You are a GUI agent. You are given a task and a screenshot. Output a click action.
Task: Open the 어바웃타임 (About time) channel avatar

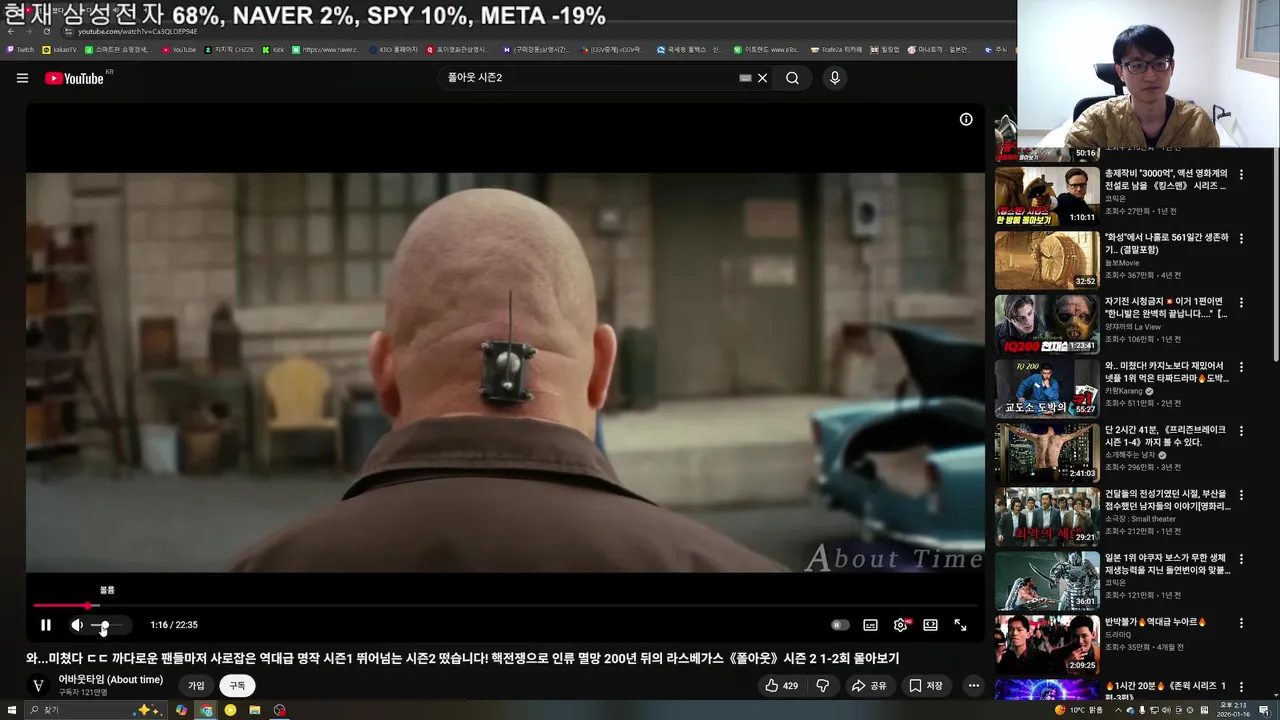tap(38, 685)
